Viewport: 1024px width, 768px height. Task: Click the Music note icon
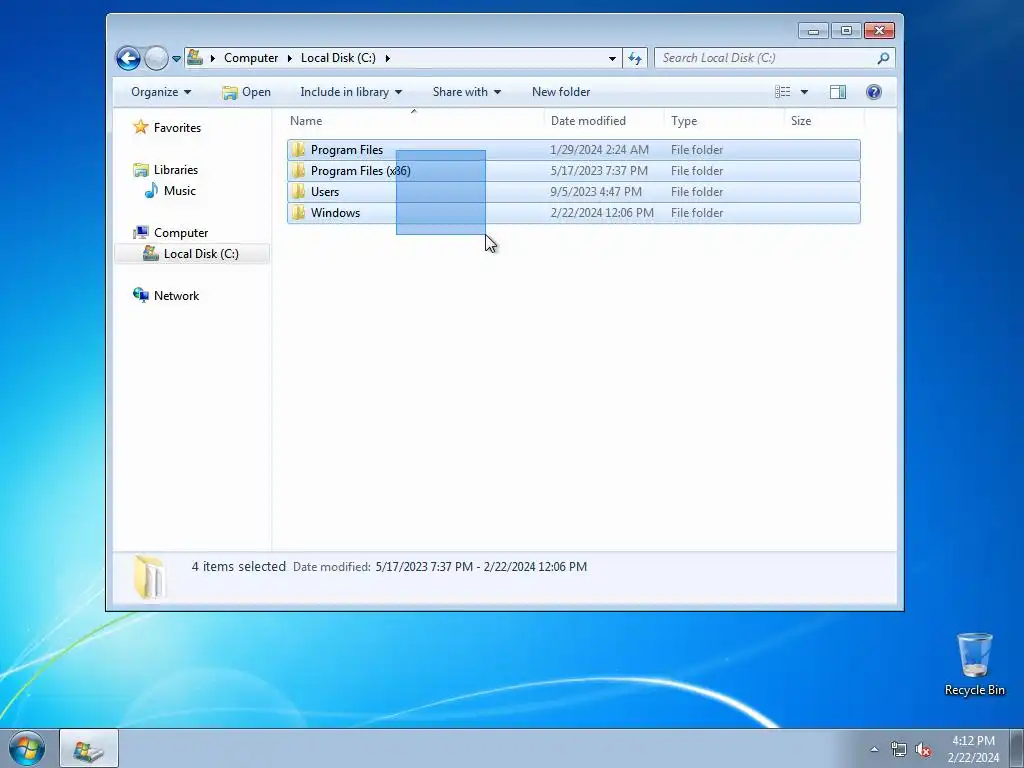[151, 190]
